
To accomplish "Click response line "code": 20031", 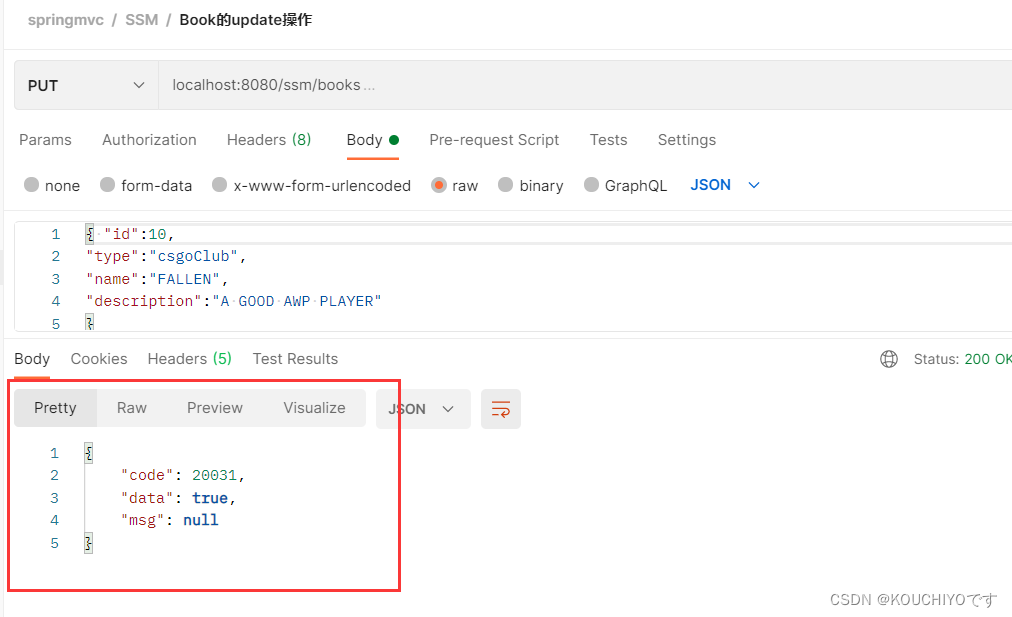I will 183,476.
